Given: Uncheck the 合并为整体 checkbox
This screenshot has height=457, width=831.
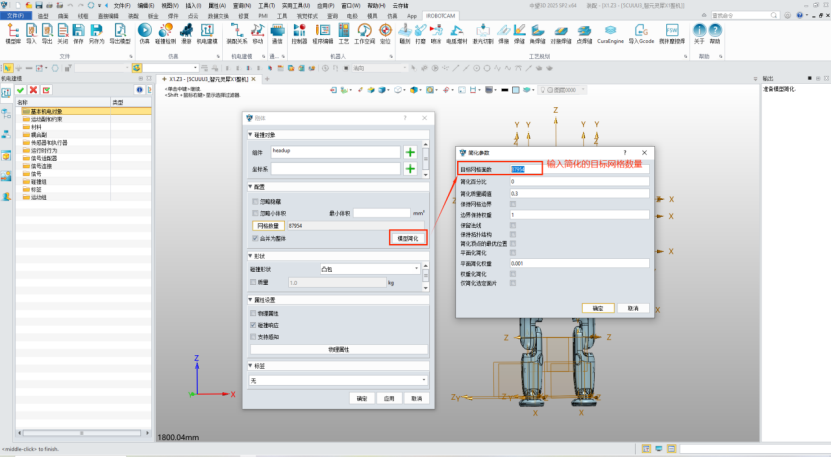Looking at the screenshot, I should [x=253, y=239].
